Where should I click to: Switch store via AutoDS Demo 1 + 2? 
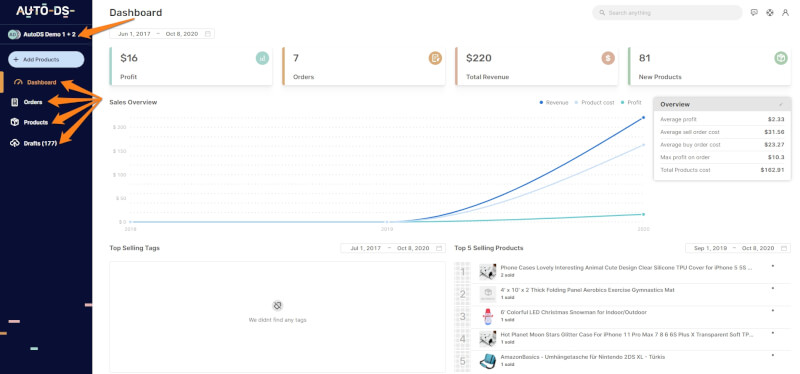pos(42,34)
